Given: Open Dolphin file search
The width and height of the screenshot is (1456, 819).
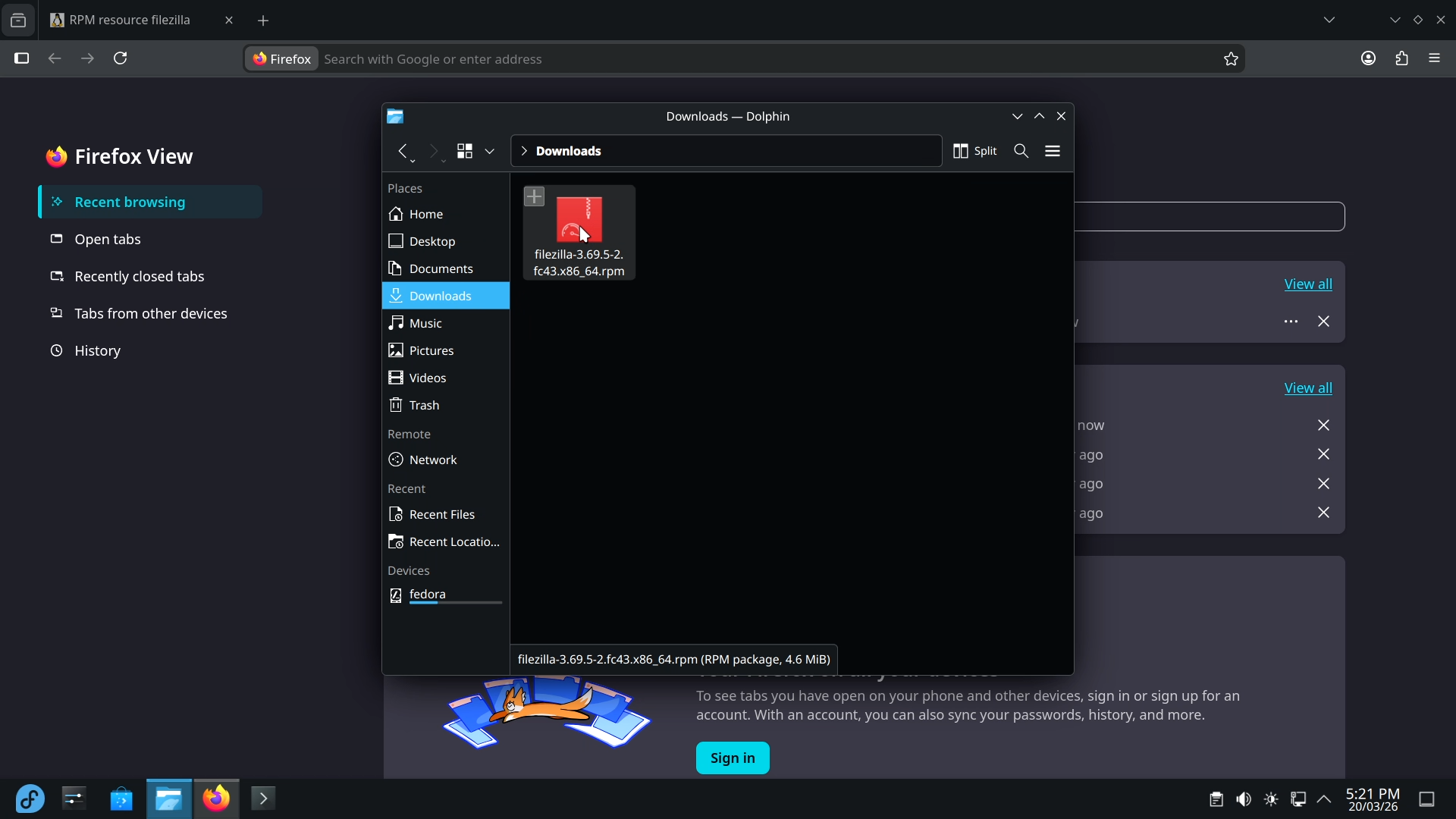Looking at the screenshot, I should 1021,151.
